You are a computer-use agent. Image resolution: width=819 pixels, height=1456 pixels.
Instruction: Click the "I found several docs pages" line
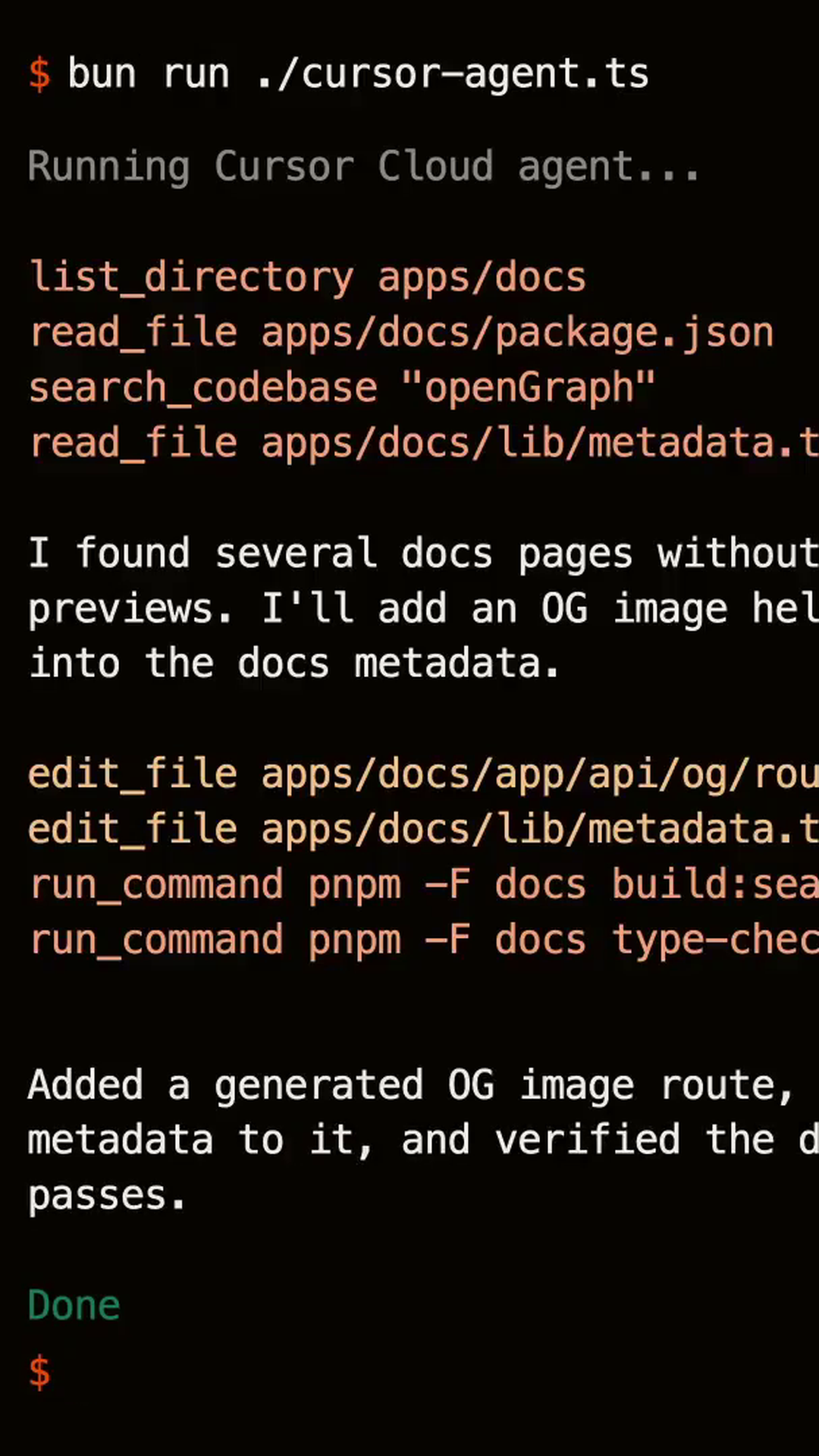422,554
